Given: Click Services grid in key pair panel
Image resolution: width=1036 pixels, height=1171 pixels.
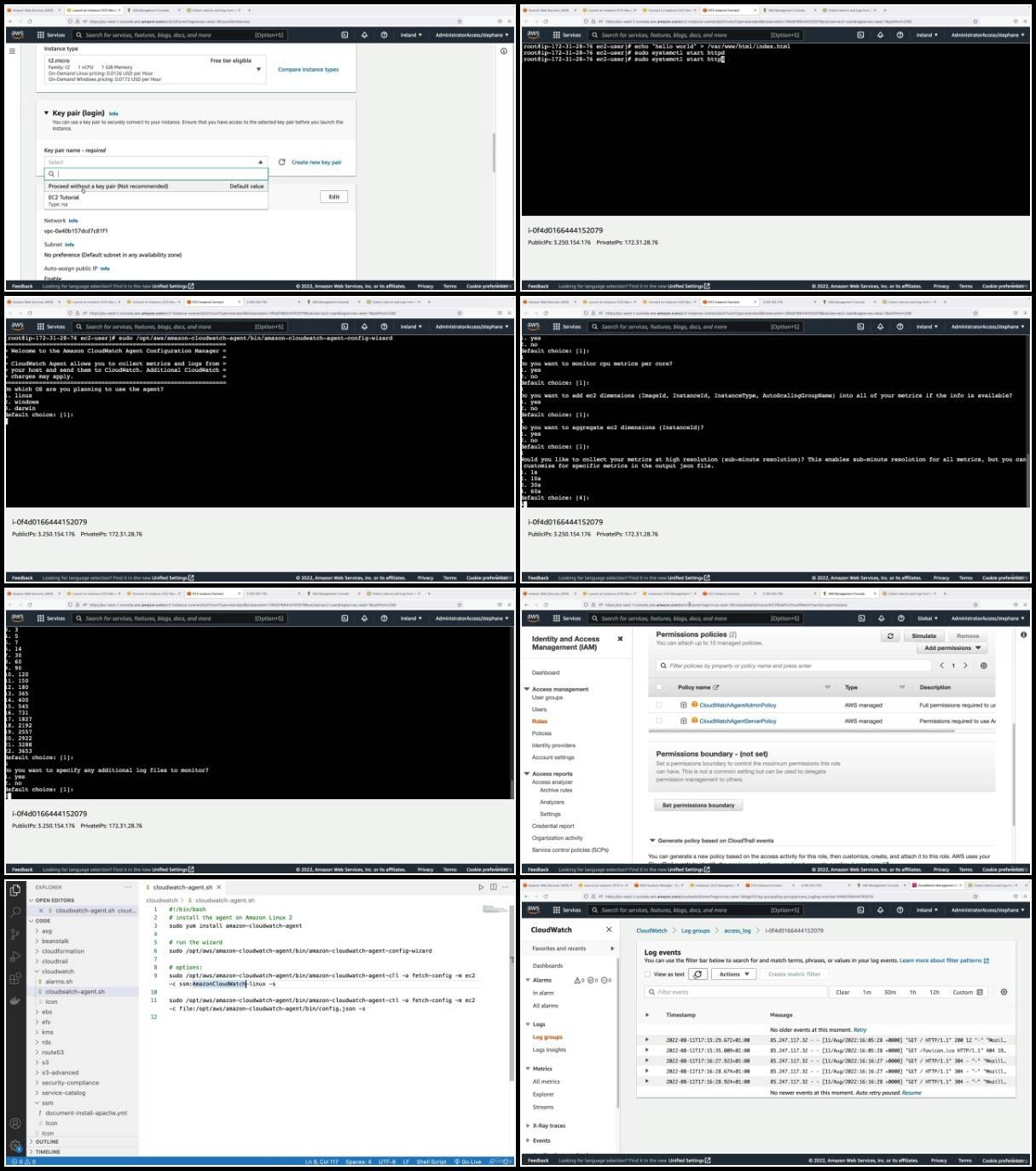Looking at the screenshot, I should (x=51, y=35).
